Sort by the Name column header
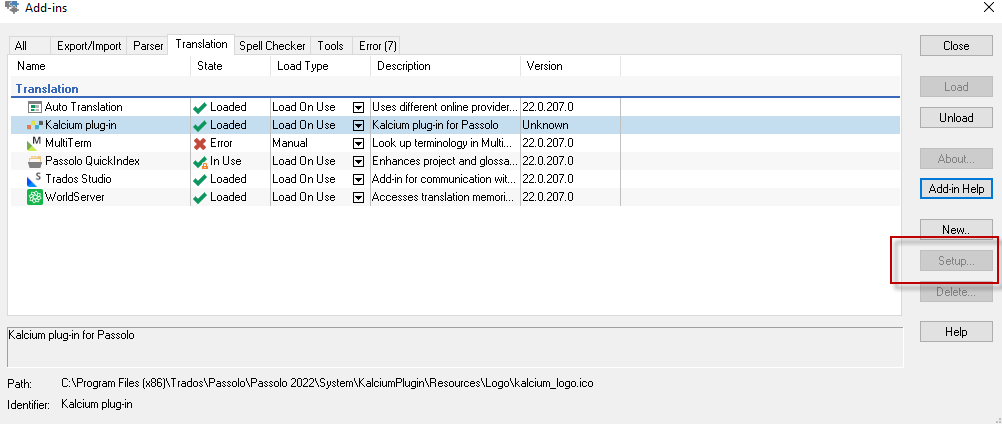This screenshot has width=1002, height=424. pyautogui.click(x=100, y=66)
